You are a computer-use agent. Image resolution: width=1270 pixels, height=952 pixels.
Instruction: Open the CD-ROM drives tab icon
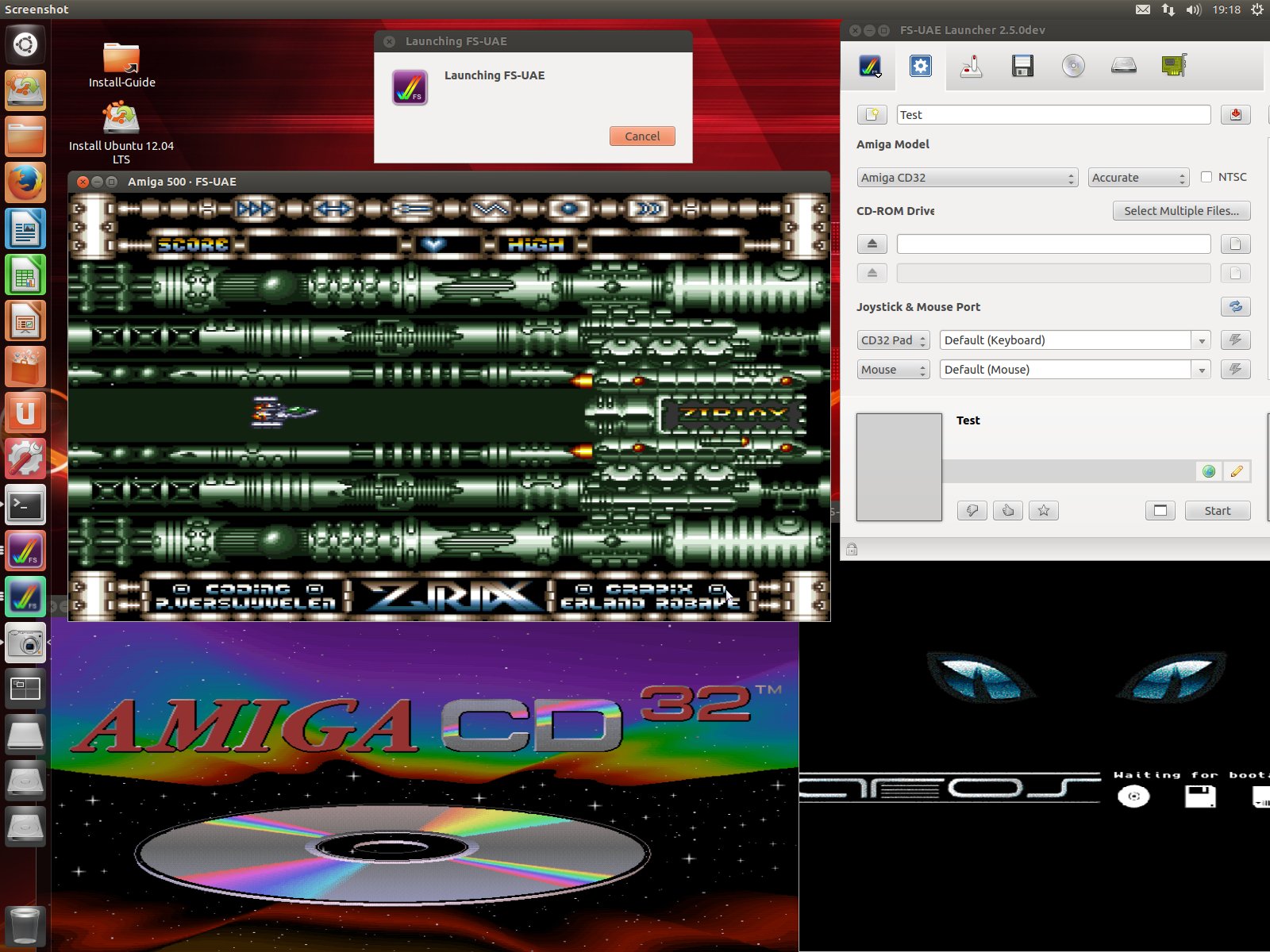pyautogui.click(x=1073, y=67)
